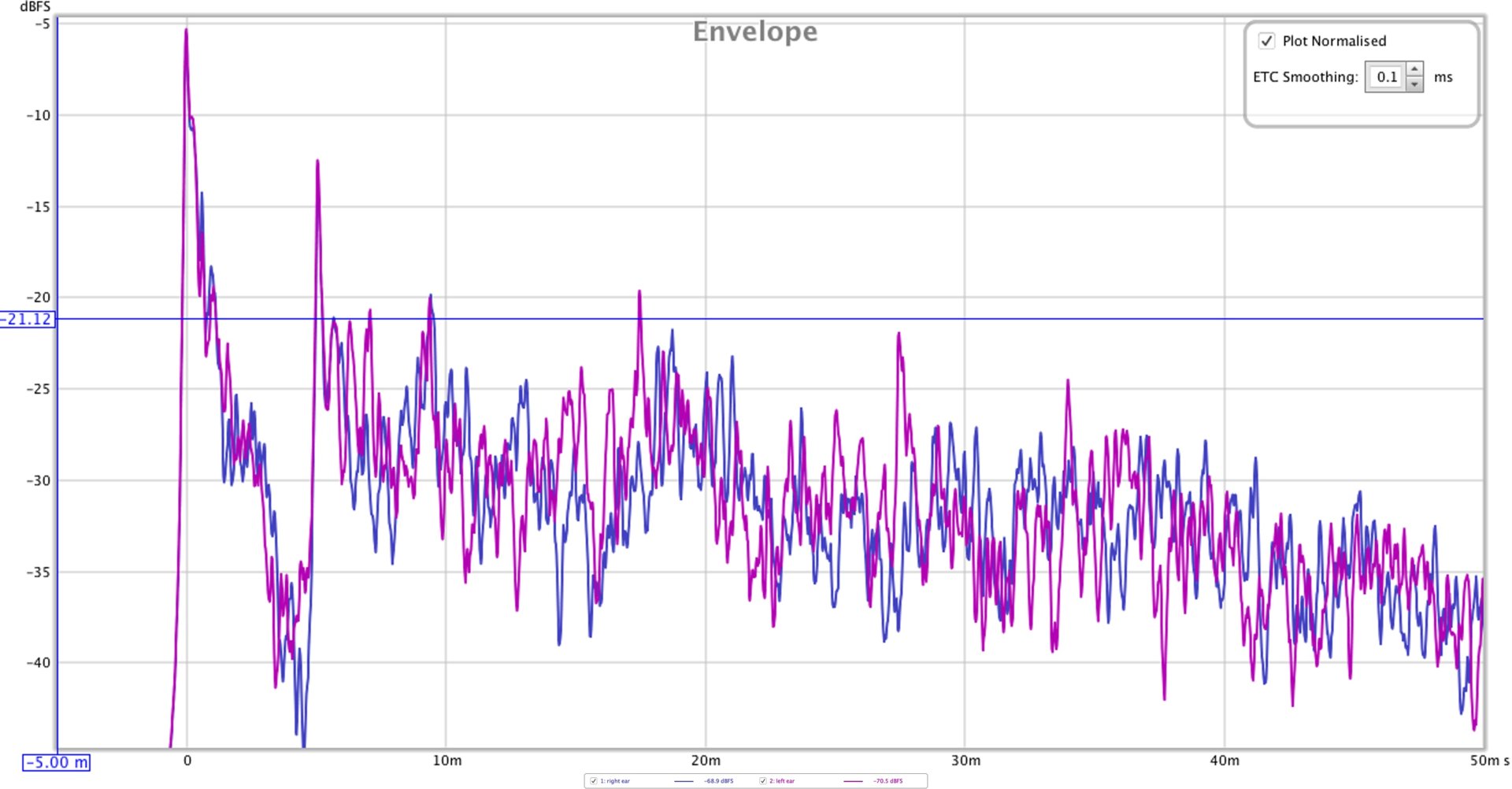Uncheck the Plot Normalised checkbox
The width and height of the screenshot is (1512, 789).
pos(1266,41)
